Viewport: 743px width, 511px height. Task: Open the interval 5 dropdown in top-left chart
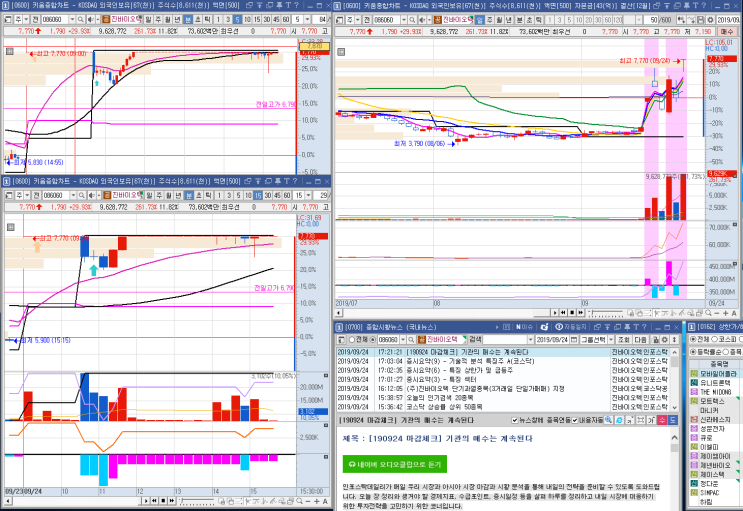click(x=308, y=19)
